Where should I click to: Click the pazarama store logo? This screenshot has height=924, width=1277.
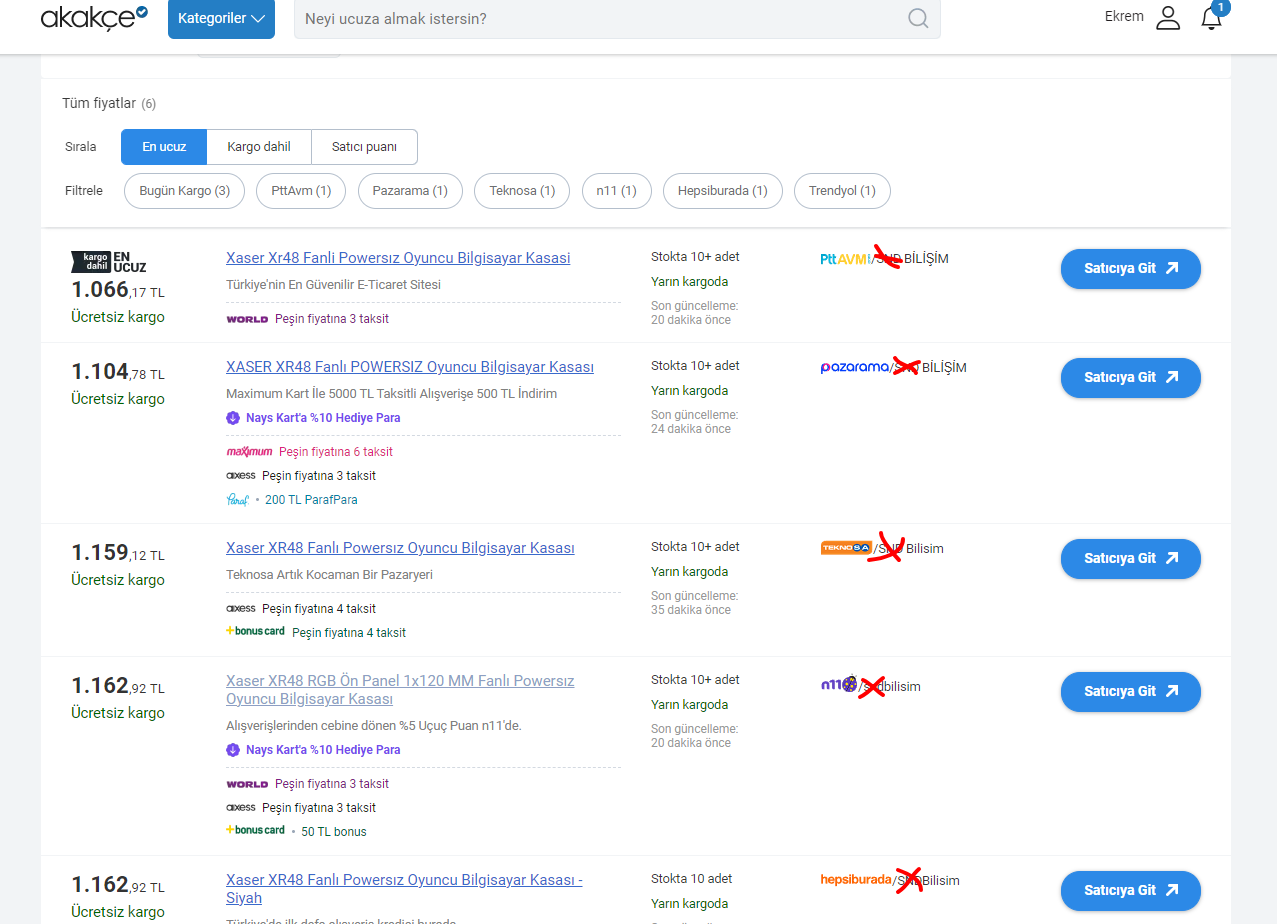pyautogui.click(x=854, y=367)
